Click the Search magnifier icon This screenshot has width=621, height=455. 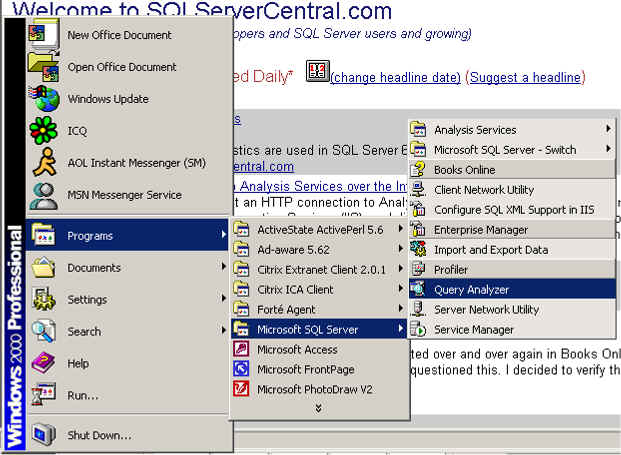point(43,331)
